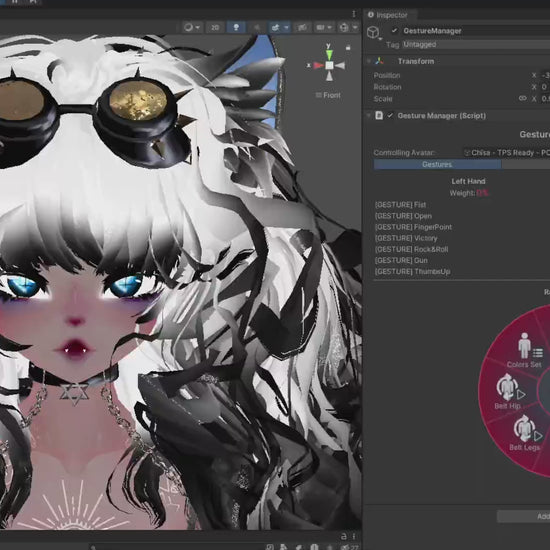
Task: Select the Gestures tab
Action: click(437, 164)
